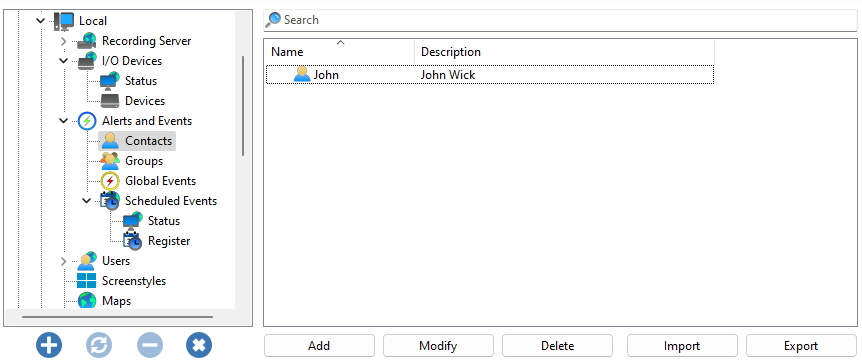862x363 pixels.
Task: Click the monitor icon under Scheduled Events
Action: pos(132,221)
